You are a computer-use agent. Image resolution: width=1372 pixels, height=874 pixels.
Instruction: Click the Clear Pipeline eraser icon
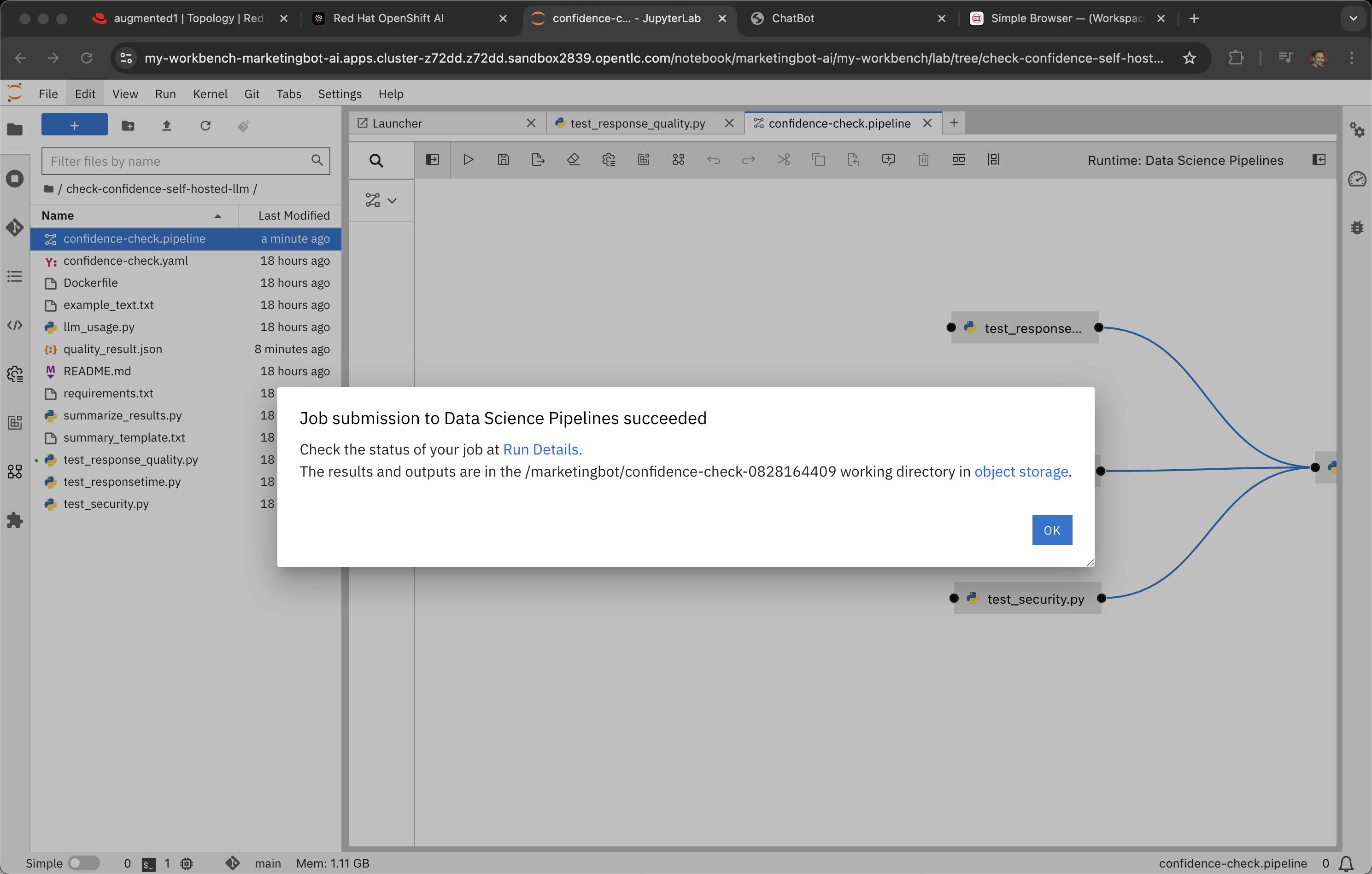(x=573, y=160)
